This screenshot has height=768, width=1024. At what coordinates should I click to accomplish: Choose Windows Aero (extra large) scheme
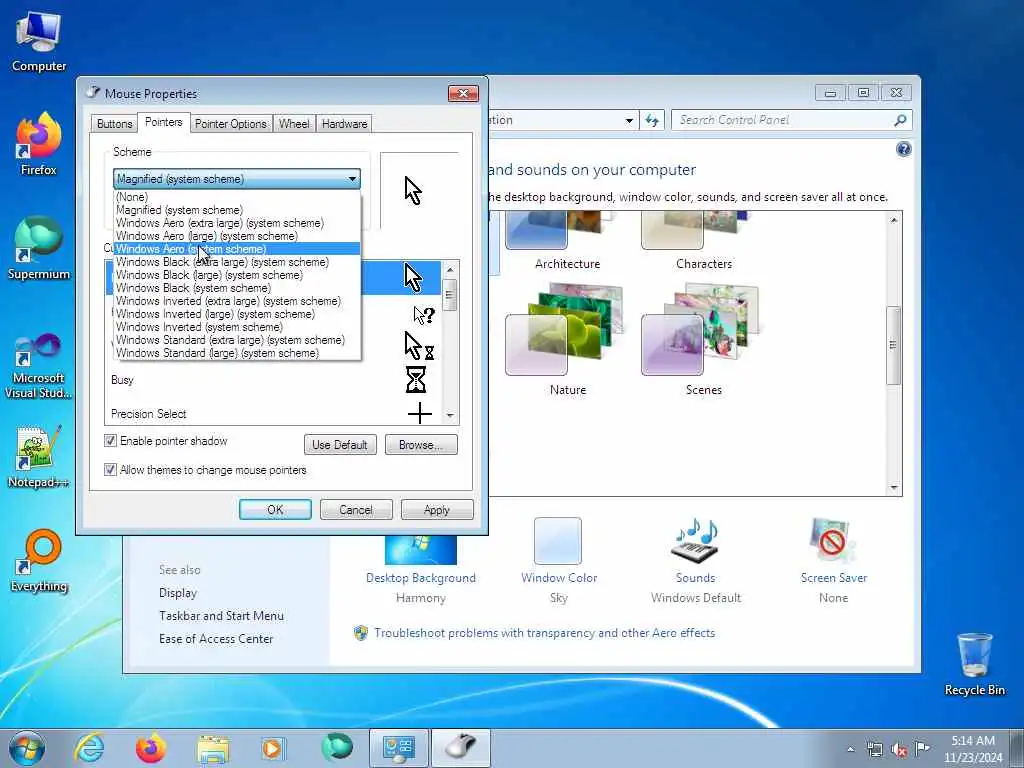pos(236,223)
